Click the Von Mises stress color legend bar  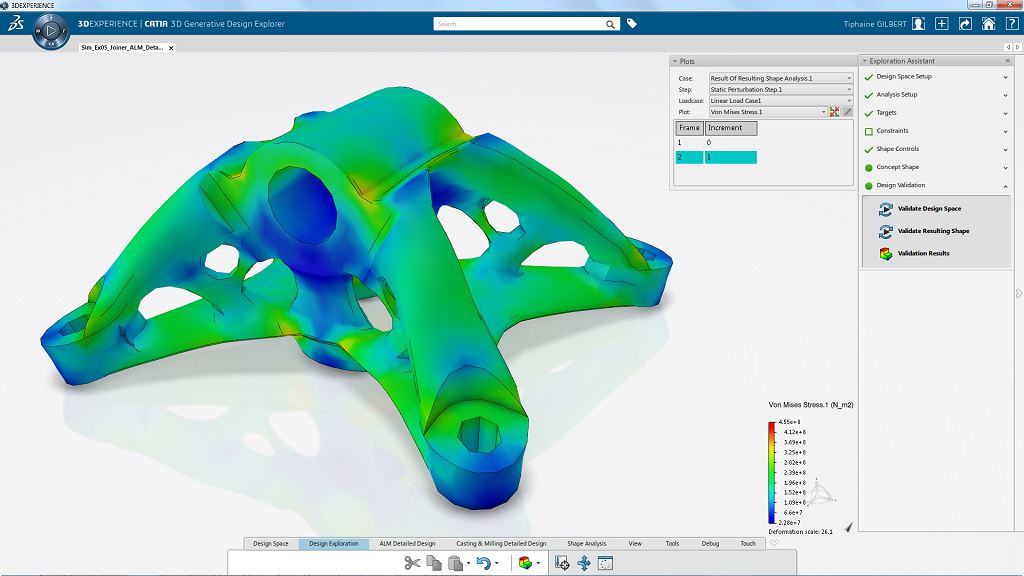click(772, 472)
